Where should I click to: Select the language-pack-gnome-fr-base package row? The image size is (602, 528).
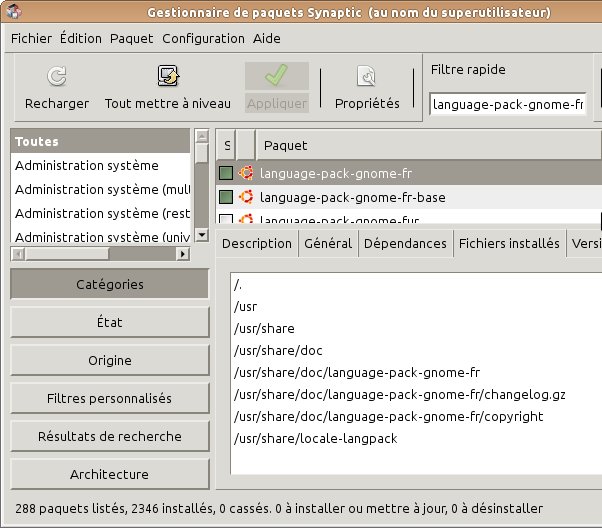coord(409,197)
